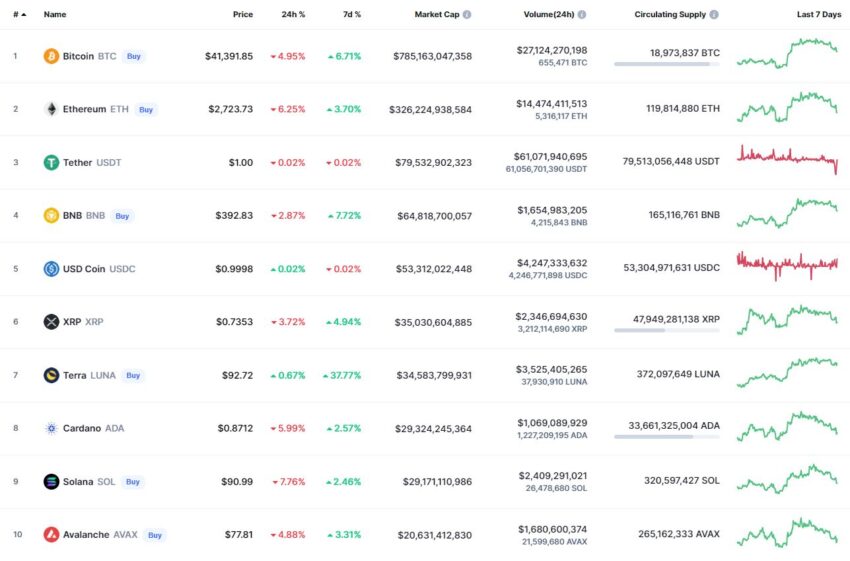
Task: Sort by Volume(24h) column header
Action: [x=549, y=15]
